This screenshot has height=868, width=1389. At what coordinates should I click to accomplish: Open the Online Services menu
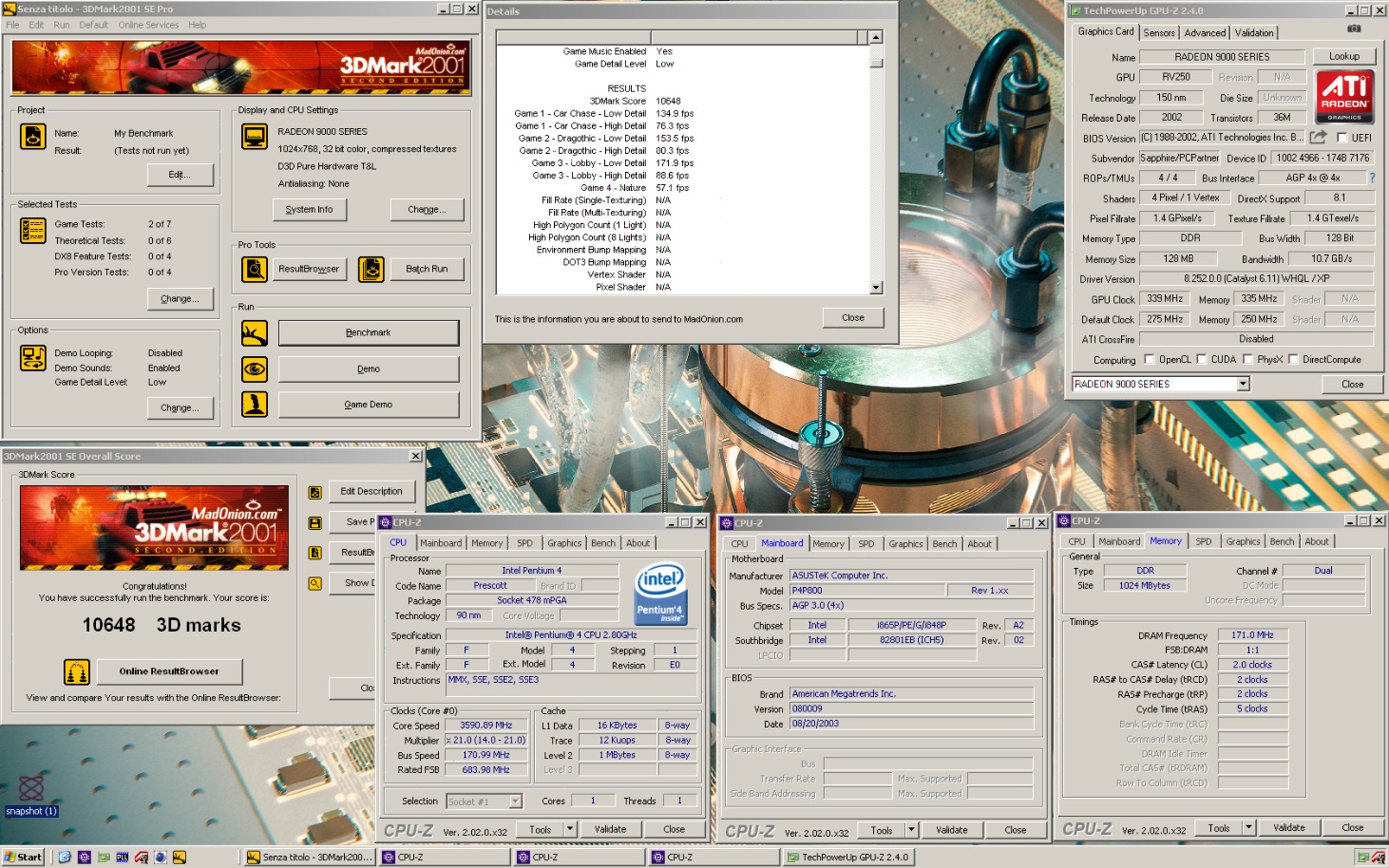[x=148, y=25]
